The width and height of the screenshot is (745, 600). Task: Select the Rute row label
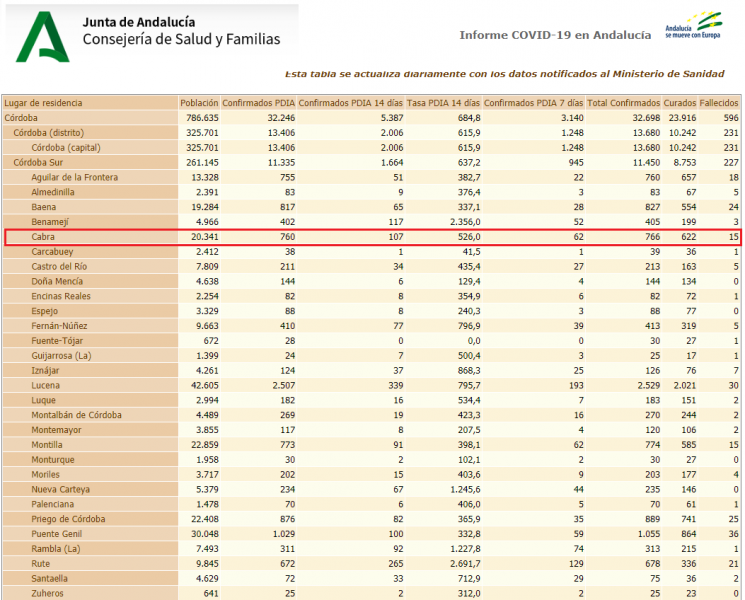(x=40, y=564)
